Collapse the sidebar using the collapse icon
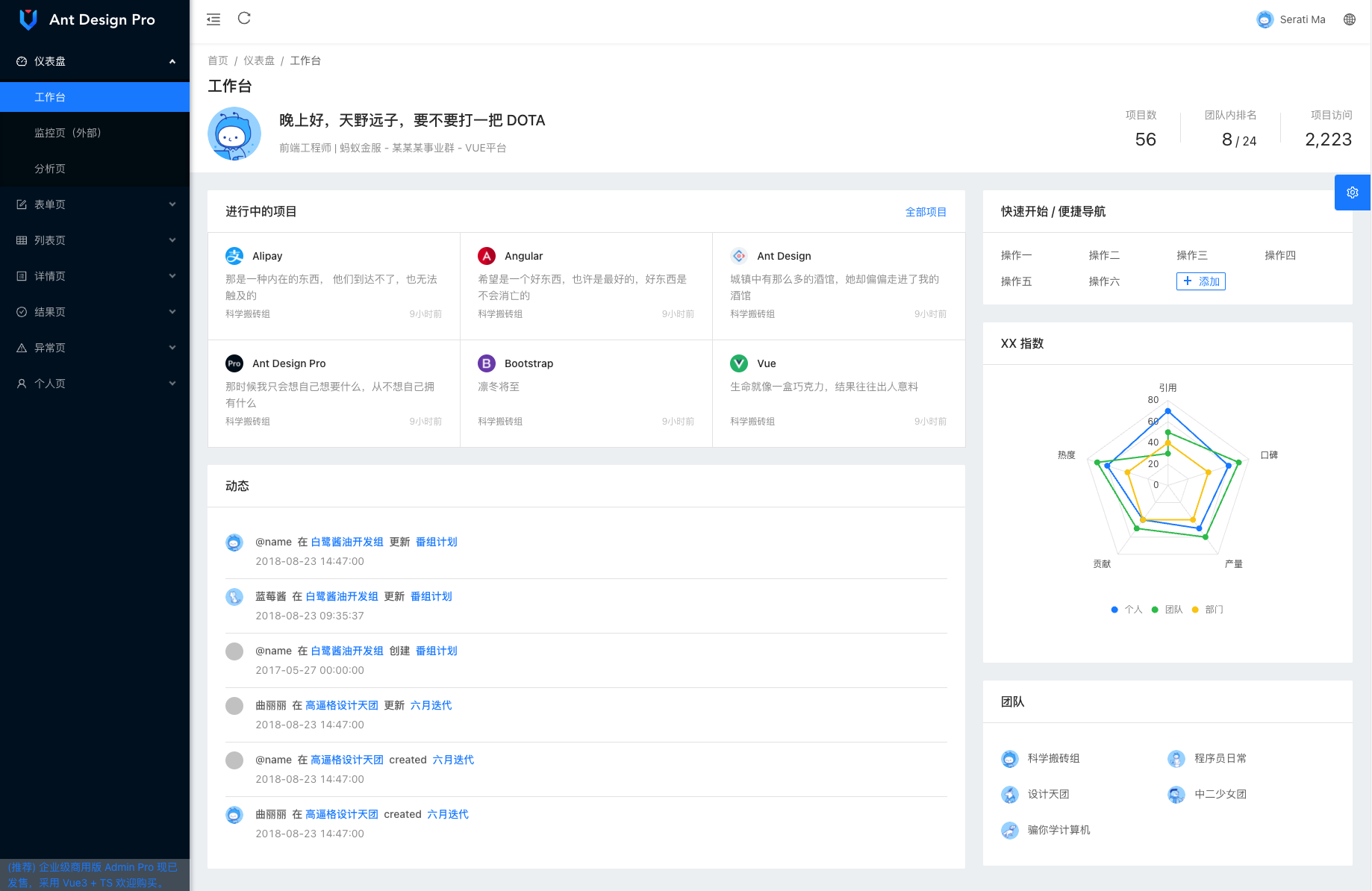 [x=213, y=19]
